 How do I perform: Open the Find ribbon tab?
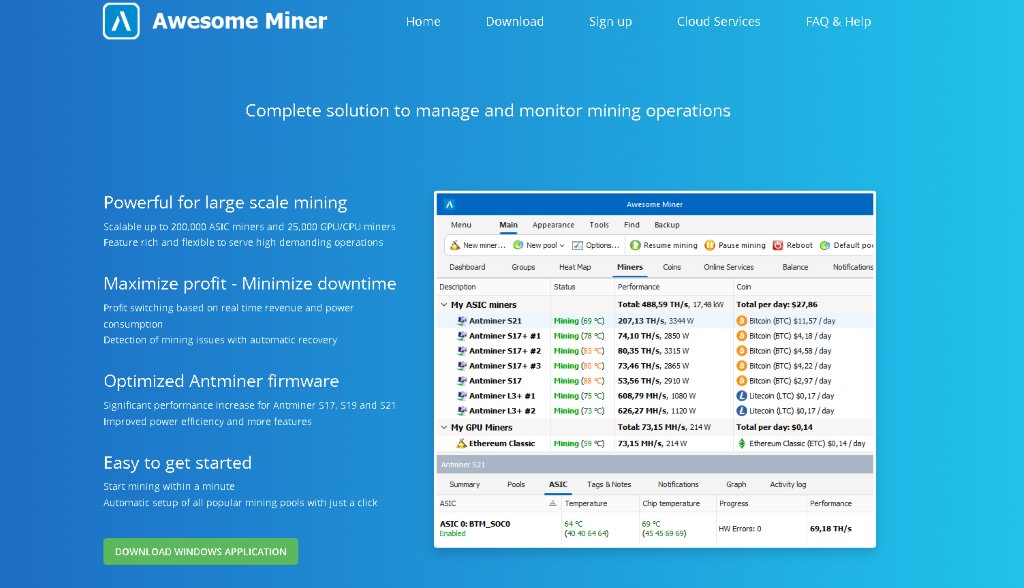tap(632, 225)
